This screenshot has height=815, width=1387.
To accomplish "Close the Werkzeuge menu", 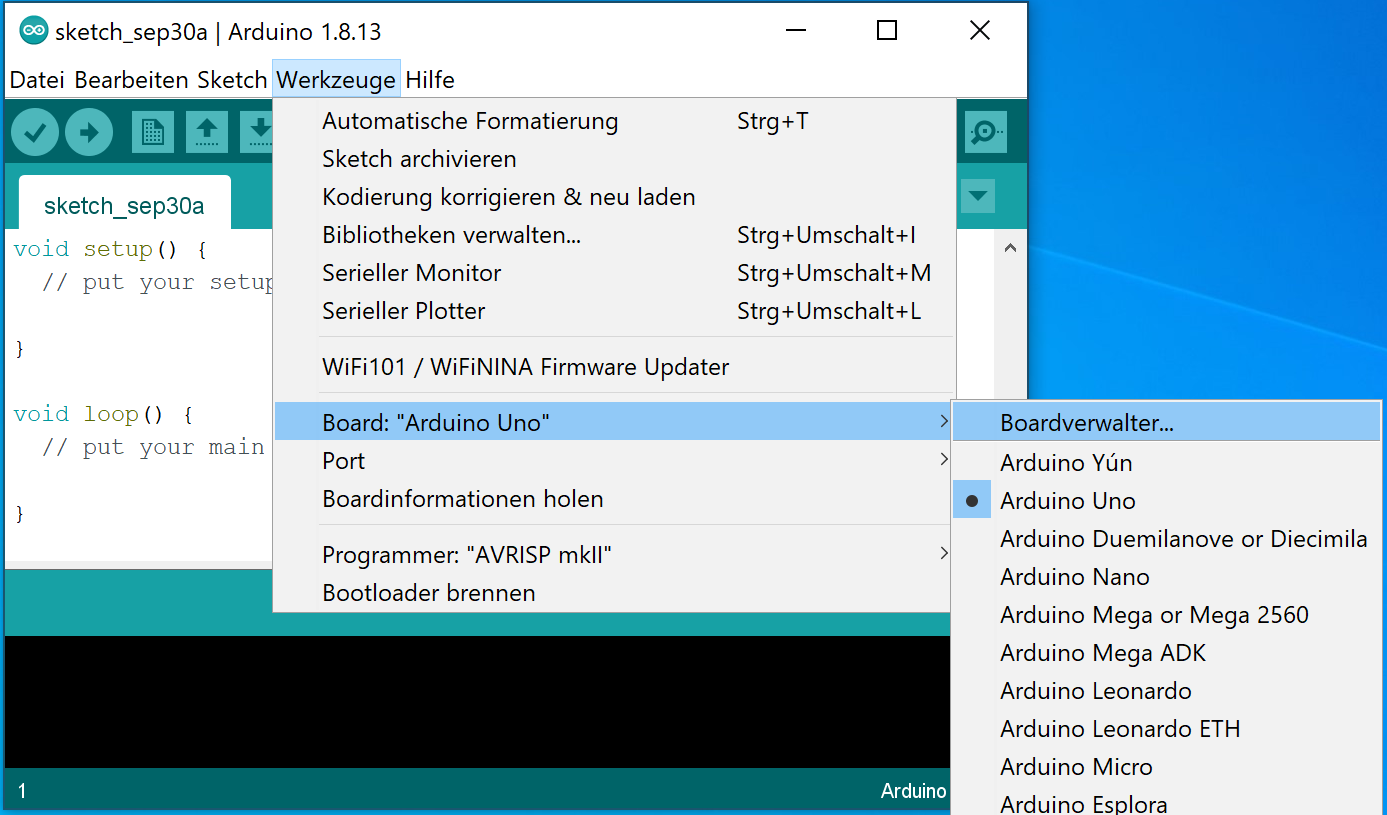I will coord(336,80).
